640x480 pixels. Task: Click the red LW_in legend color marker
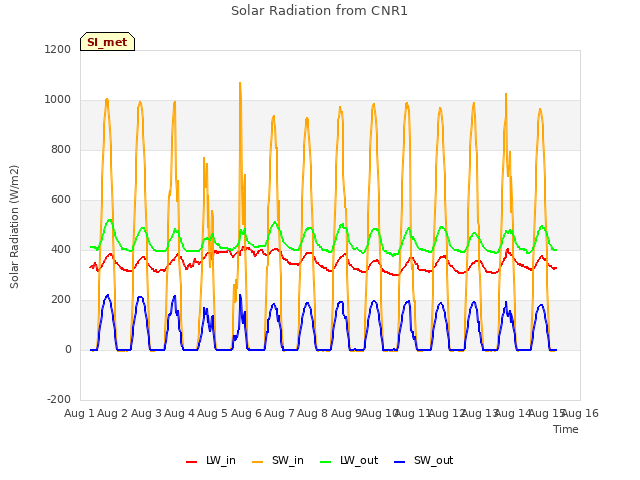(191, 462)
